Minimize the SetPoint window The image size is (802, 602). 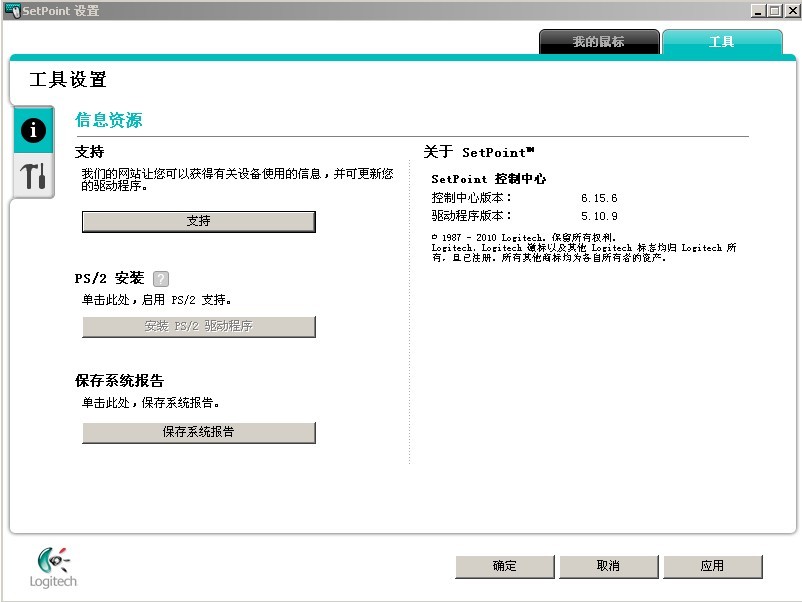click(x=759, y=10)
